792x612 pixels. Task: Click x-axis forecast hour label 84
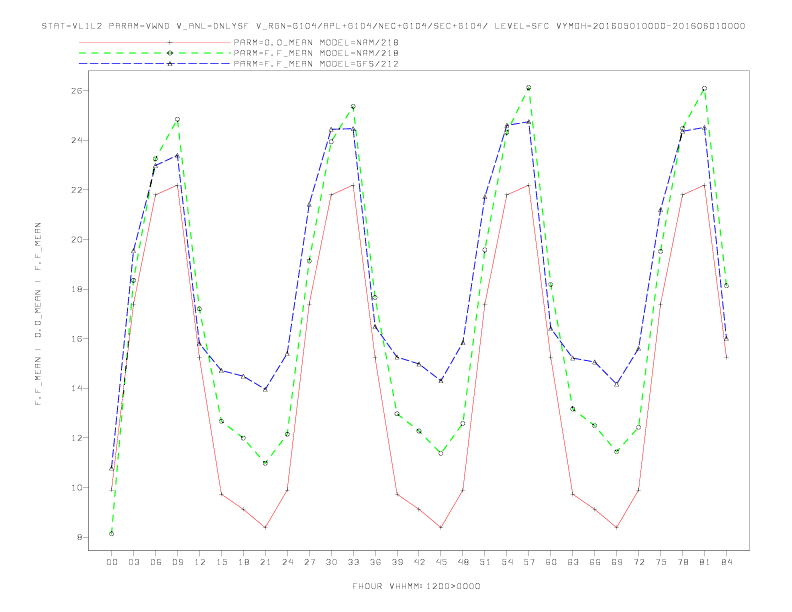pos(727,562)
